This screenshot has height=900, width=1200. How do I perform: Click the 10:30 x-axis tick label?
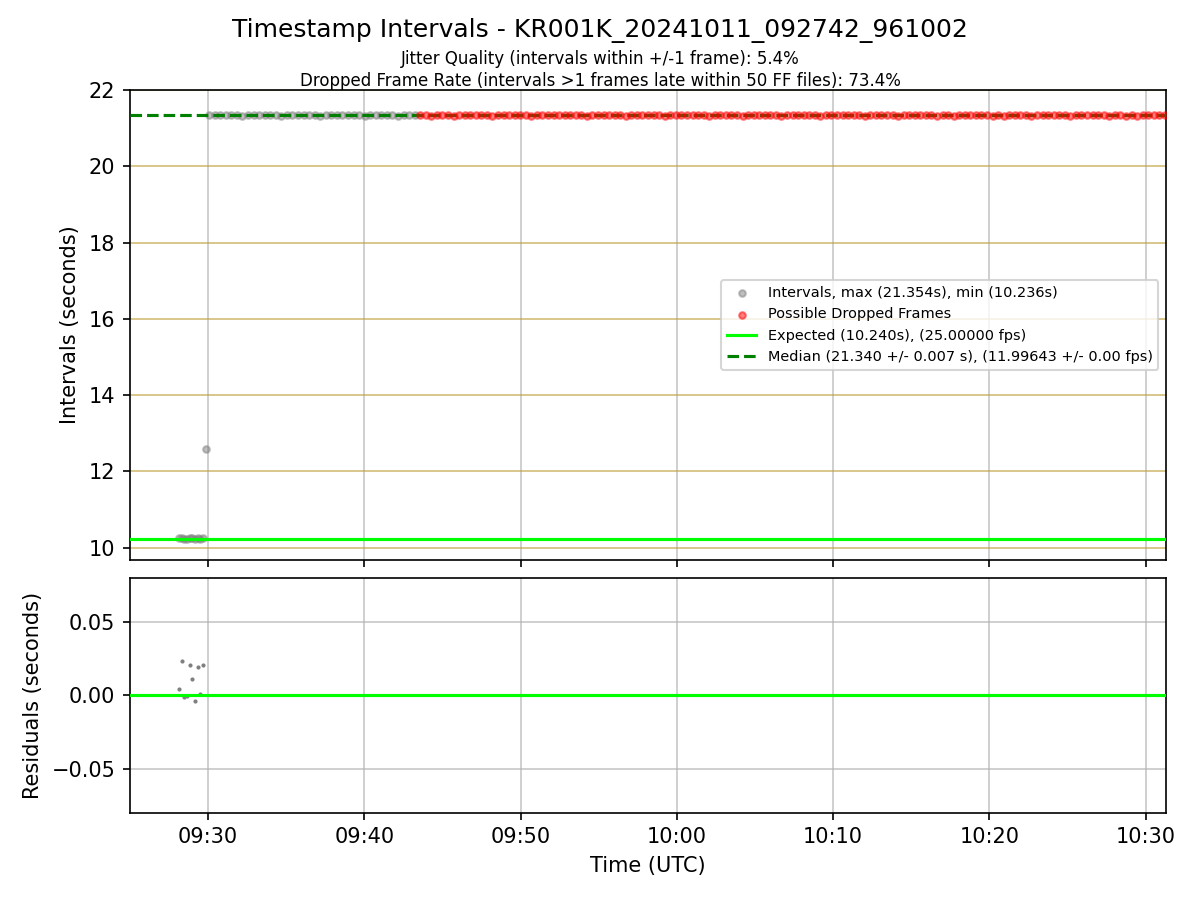1146,835
